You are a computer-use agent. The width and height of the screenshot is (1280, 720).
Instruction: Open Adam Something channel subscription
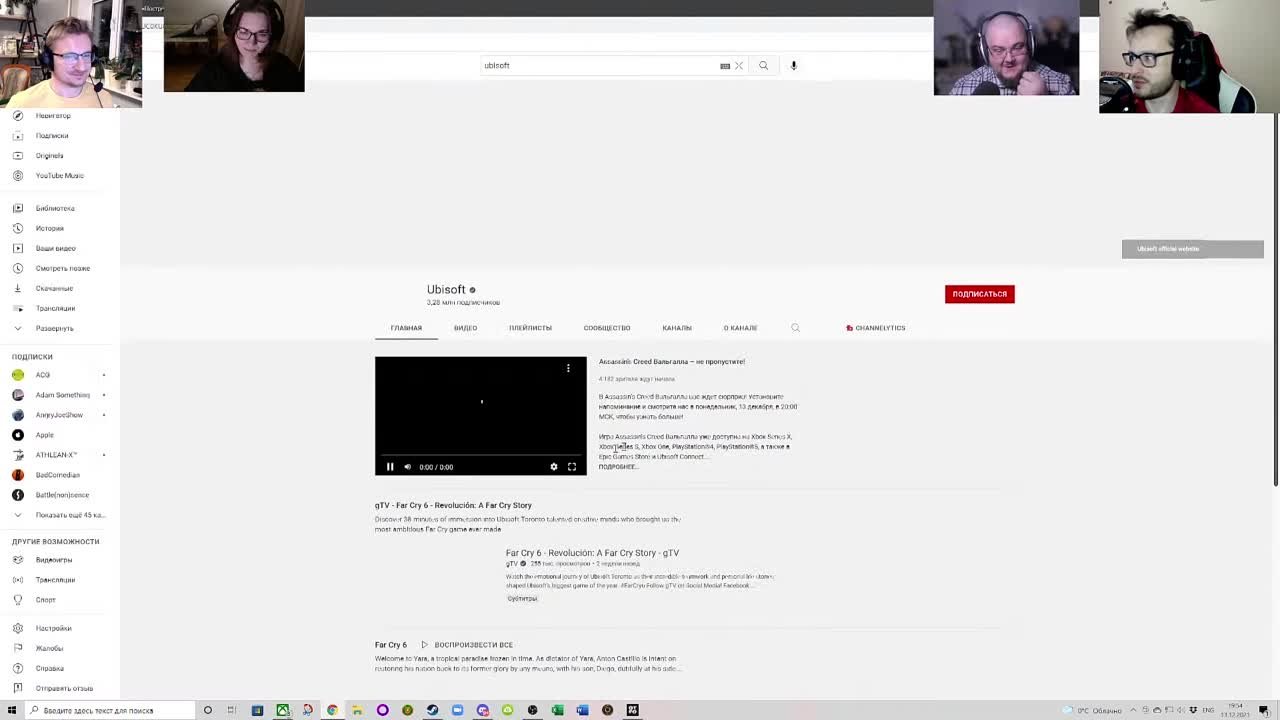63,395
